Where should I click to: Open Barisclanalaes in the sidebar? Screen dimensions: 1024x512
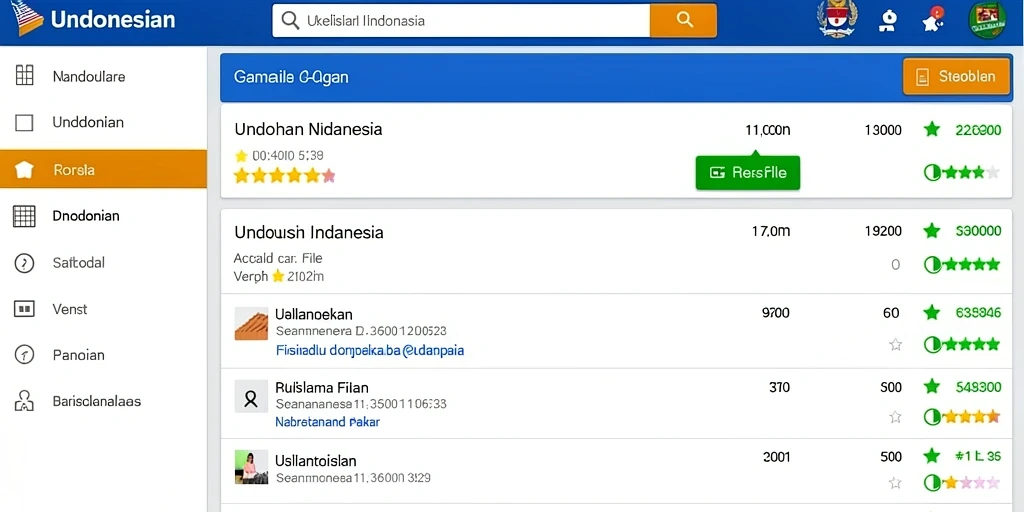pos(97,401)
